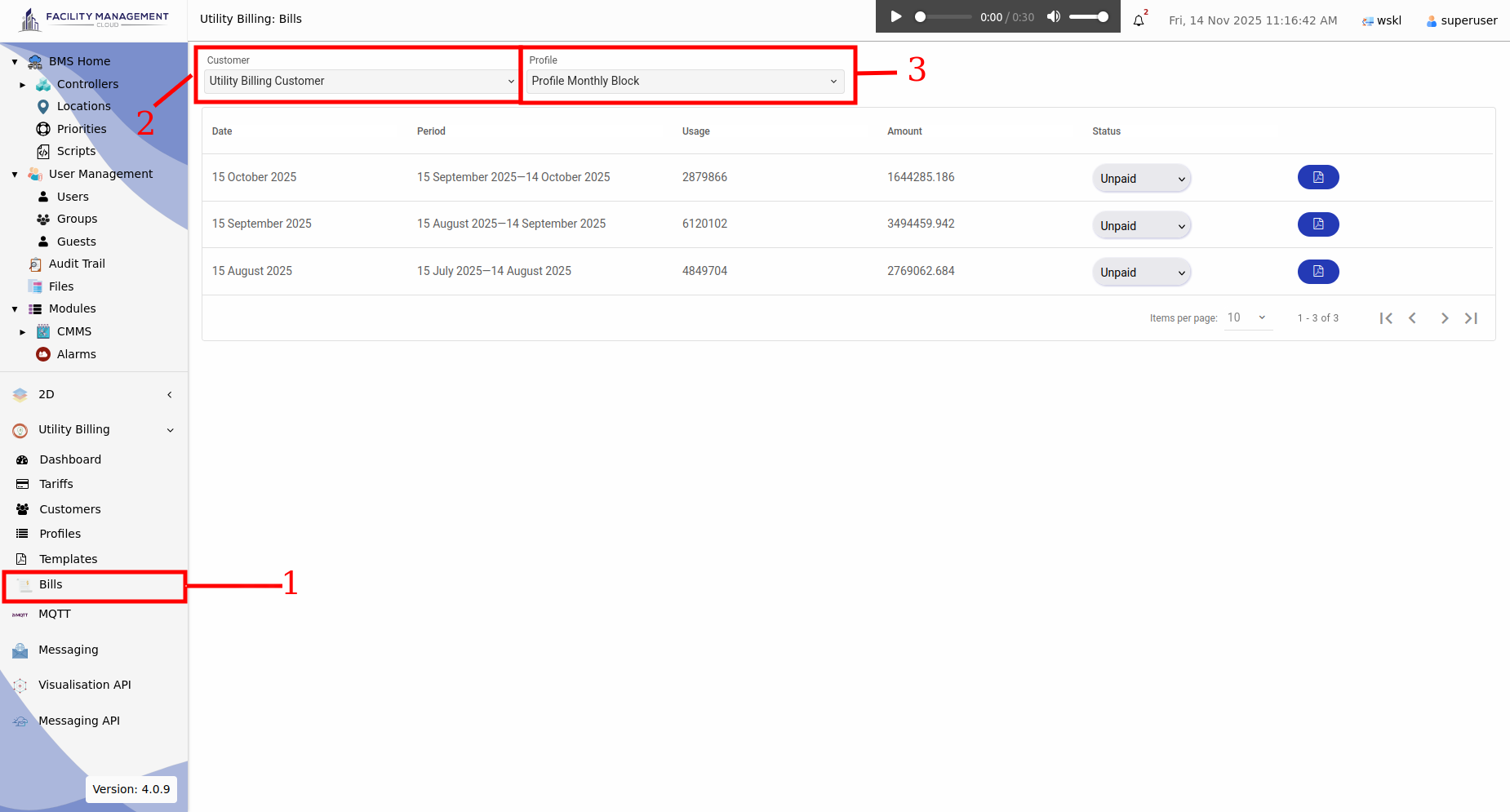
Task: Click the notification bell icon
Action: [x=1139, y=20]
